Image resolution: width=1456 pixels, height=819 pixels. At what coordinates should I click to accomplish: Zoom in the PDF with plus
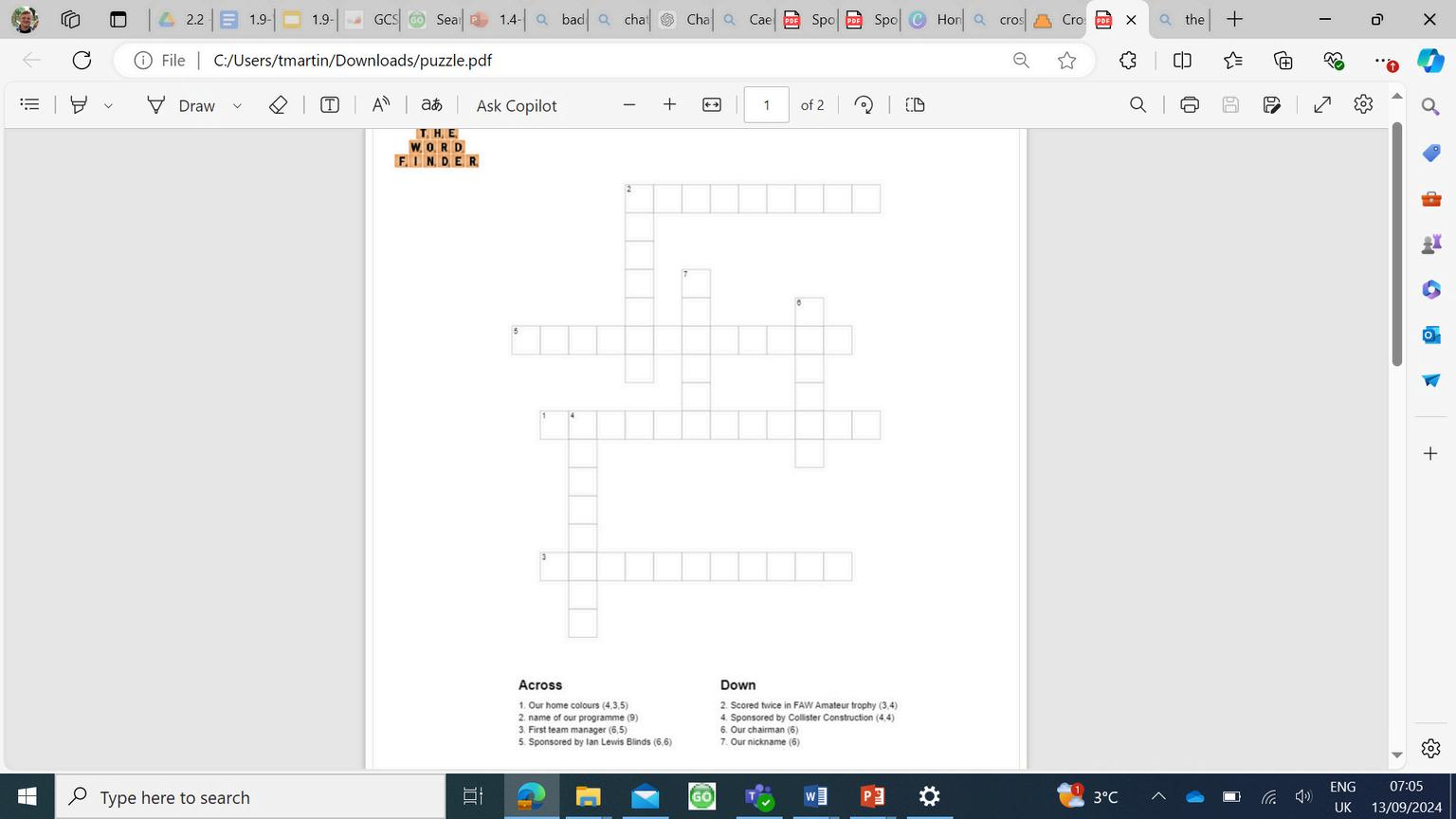(669, 104)
